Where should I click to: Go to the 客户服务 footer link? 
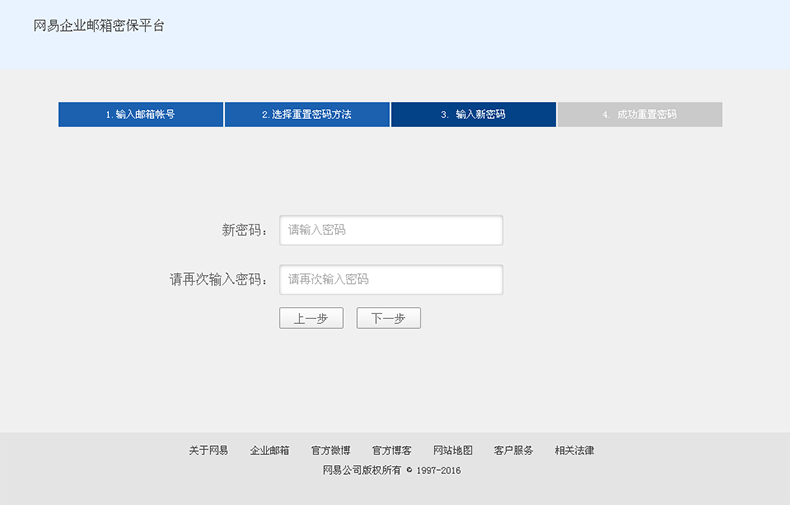click(x=513, y=451)
